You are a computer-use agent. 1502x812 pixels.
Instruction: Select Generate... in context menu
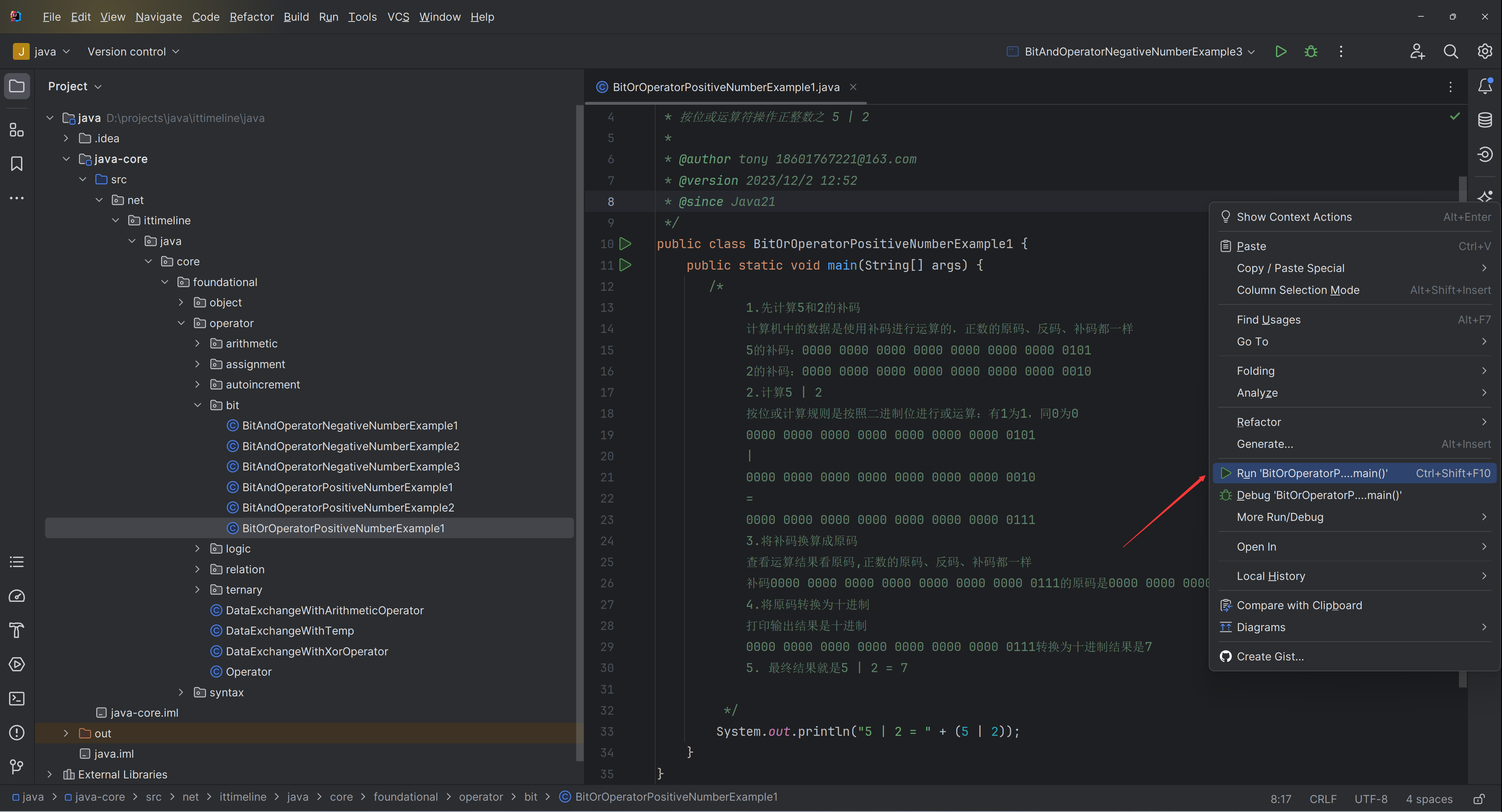(1355, 444)
